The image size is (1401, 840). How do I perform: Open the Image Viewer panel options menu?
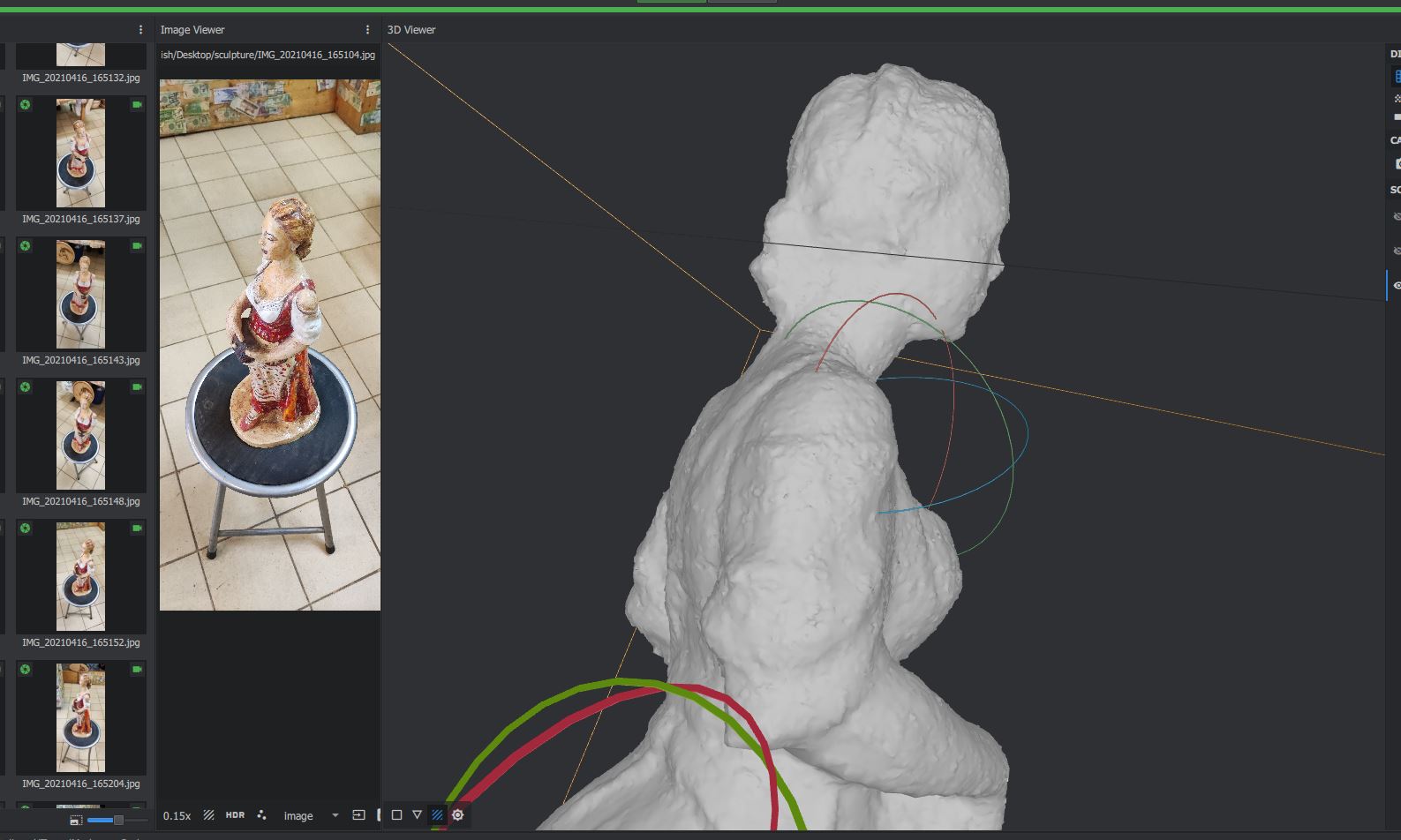click(x=367, y=30)
